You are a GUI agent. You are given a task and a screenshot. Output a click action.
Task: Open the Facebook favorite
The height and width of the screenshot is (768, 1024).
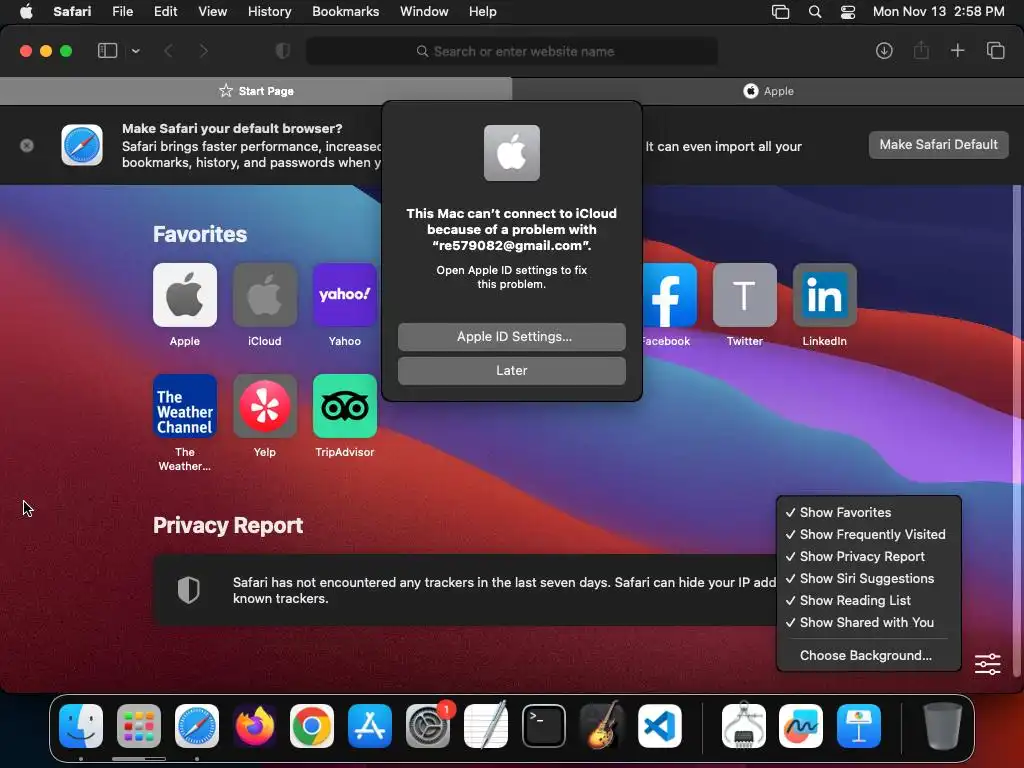click(669, 295)
